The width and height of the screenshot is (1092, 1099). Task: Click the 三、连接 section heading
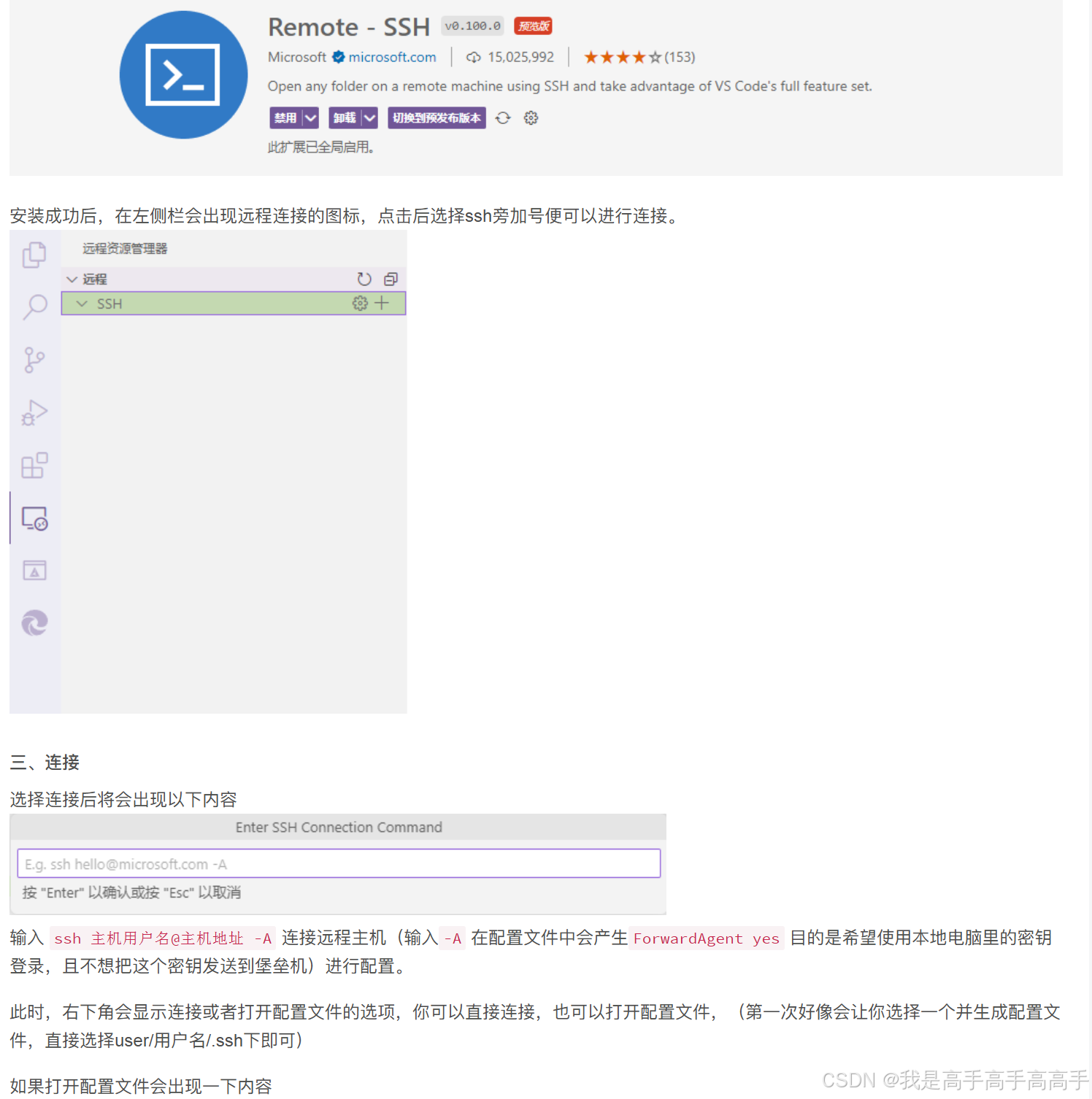tap(45, 762)
